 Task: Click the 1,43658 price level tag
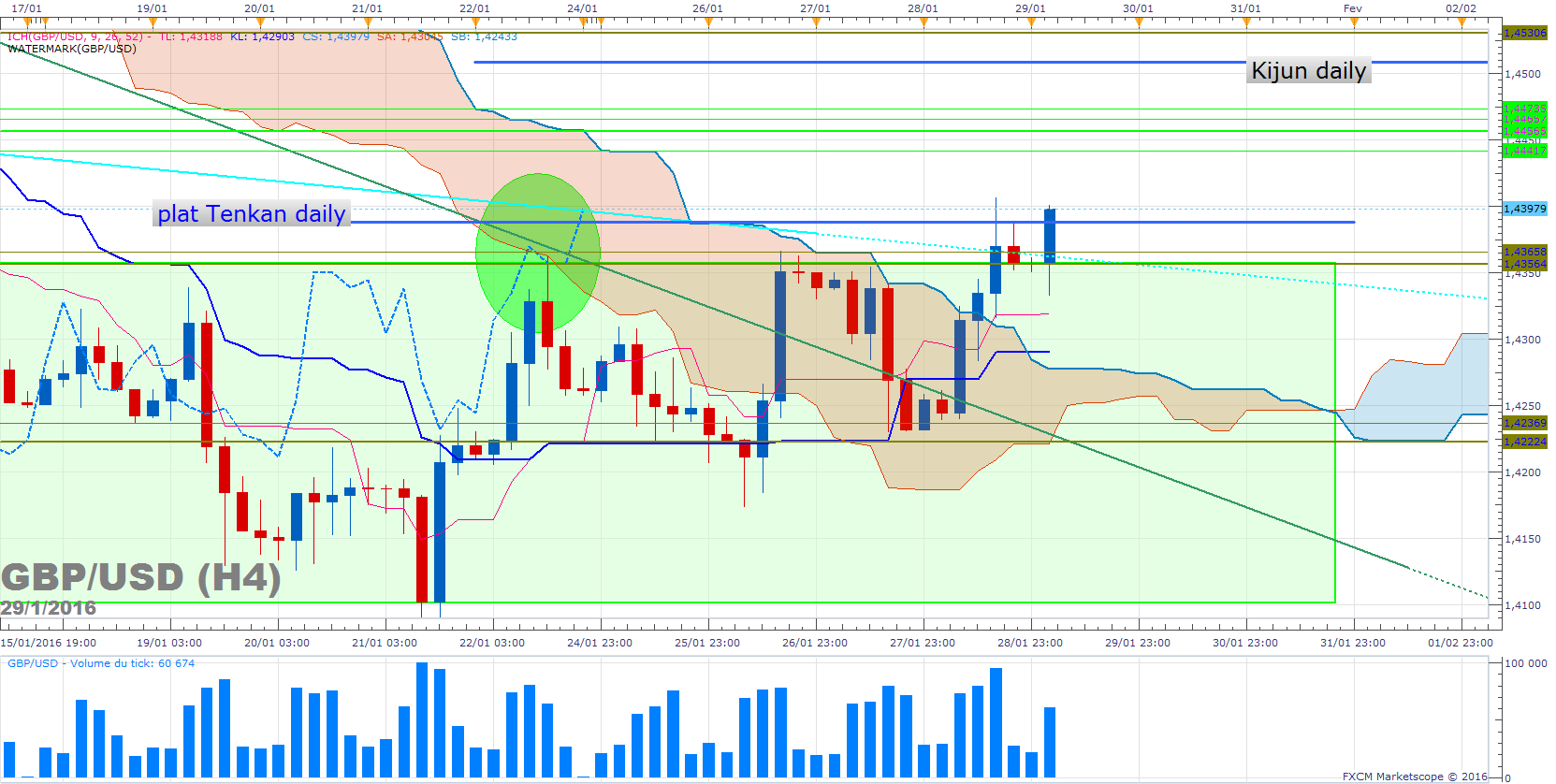1524,252
